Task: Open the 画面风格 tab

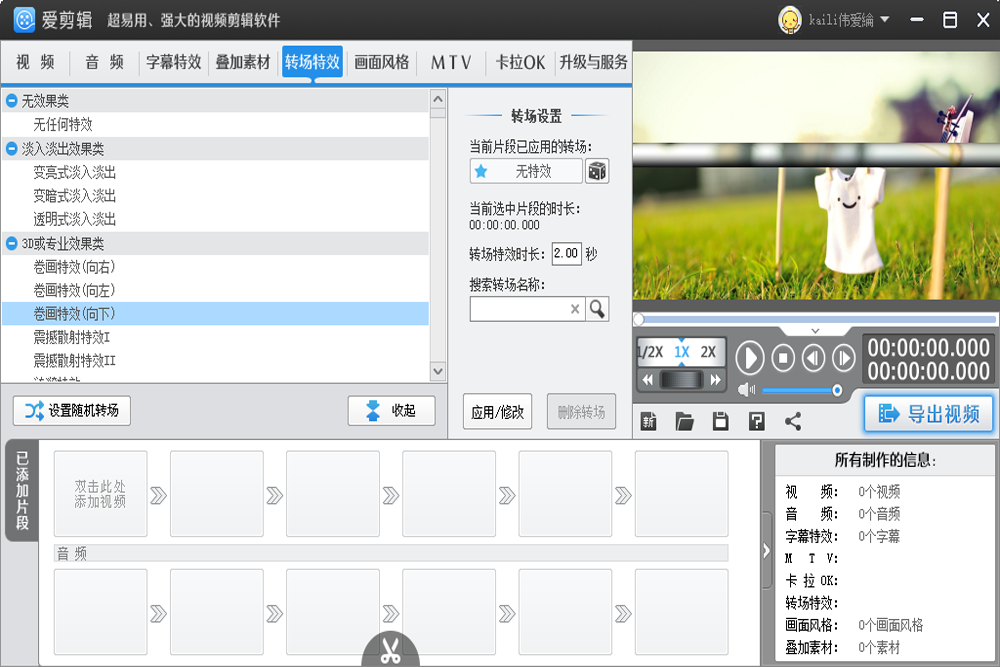Action: click(382, 62)
